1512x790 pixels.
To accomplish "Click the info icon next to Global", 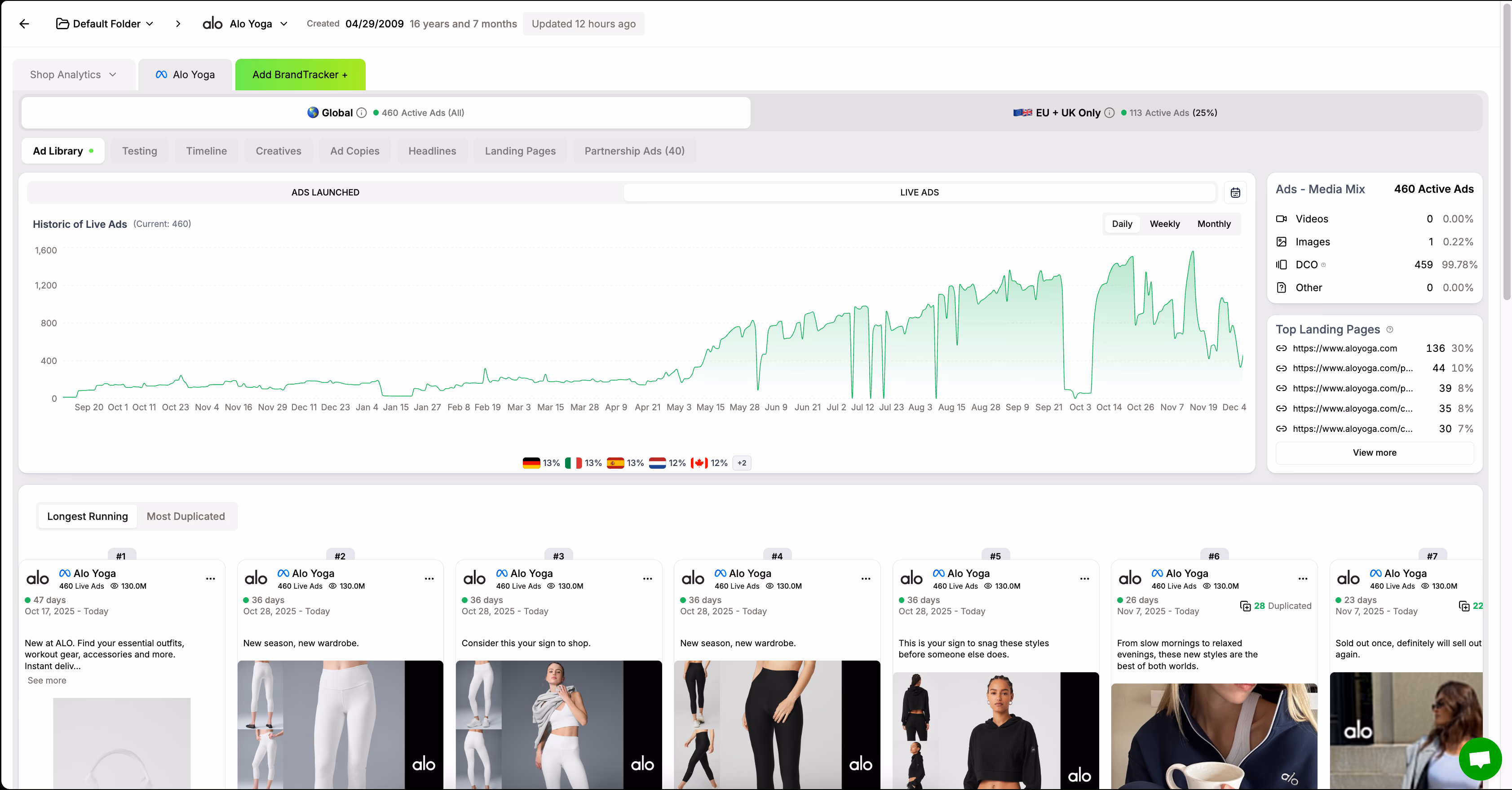I will point(362,113).
